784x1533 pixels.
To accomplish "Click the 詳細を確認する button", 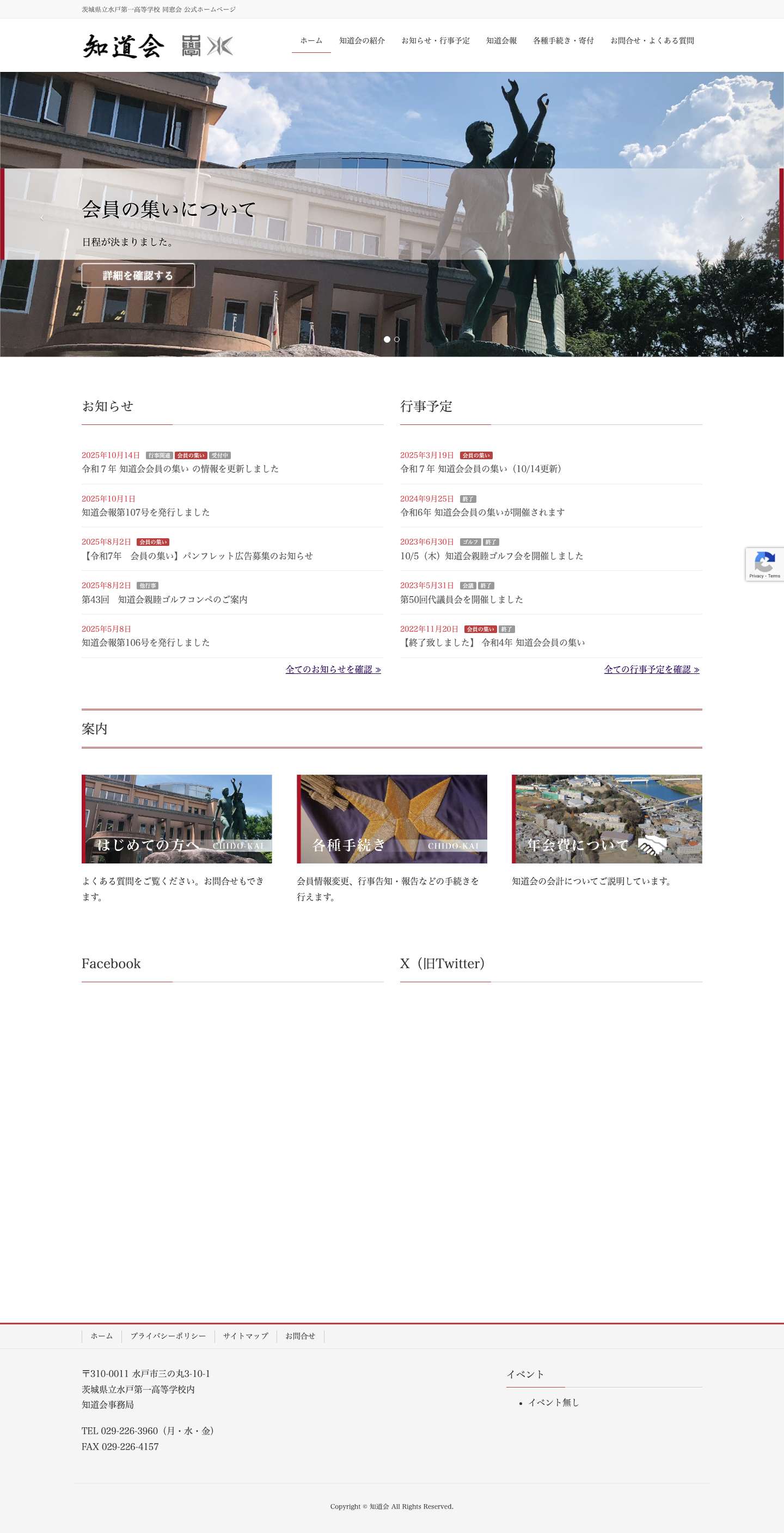I will (138, 276).
